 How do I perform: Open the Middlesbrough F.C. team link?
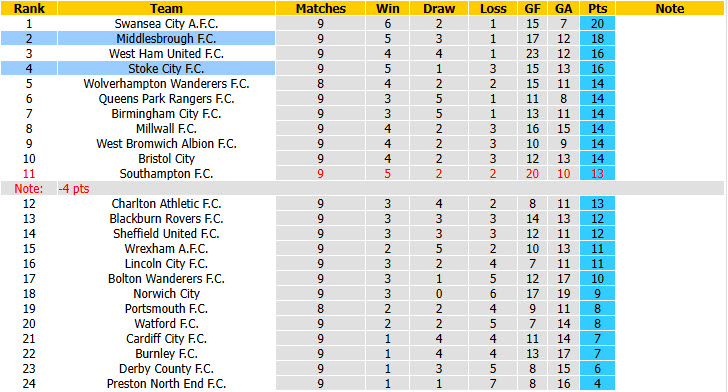(166, 39)
